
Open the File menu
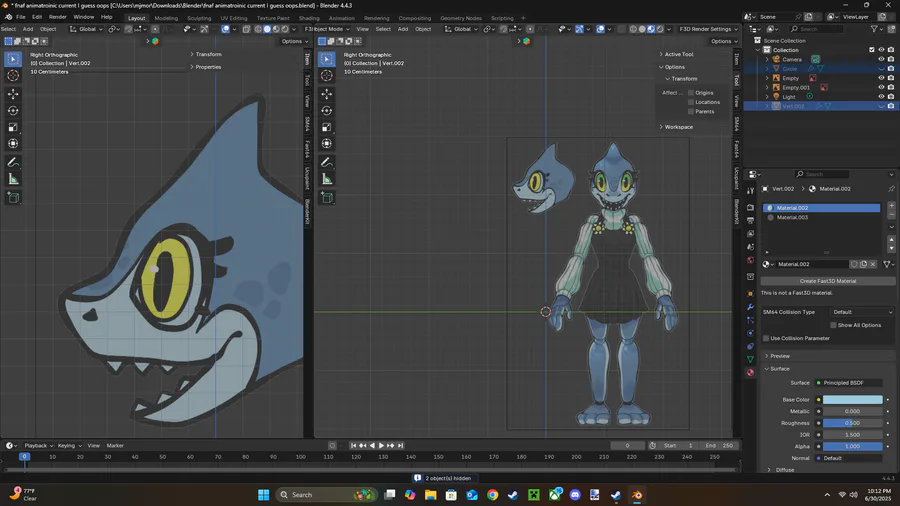click(21, 17)
